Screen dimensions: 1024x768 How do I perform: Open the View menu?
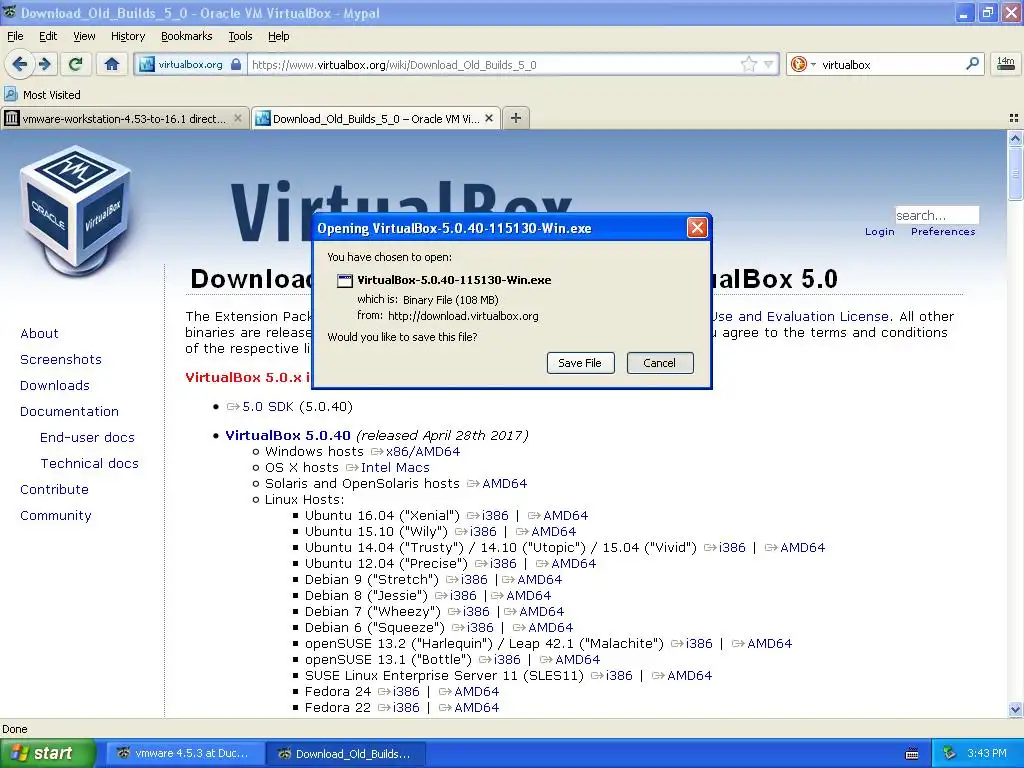84,36
